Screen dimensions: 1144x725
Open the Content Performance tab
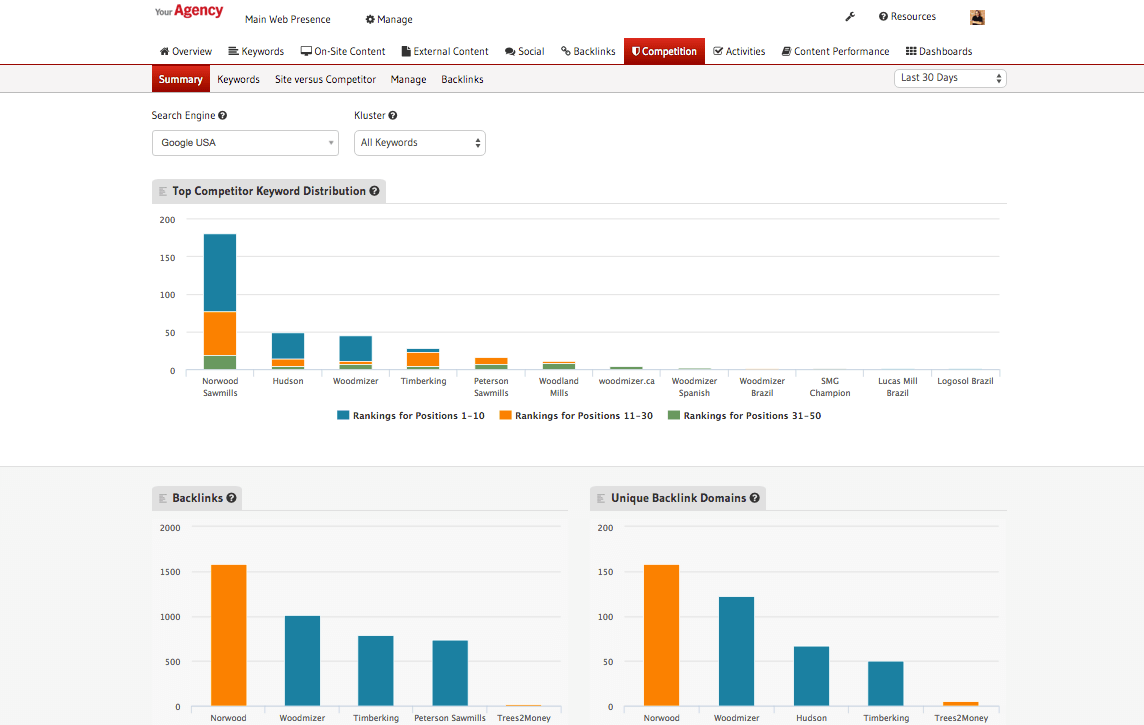pos(835,51)
